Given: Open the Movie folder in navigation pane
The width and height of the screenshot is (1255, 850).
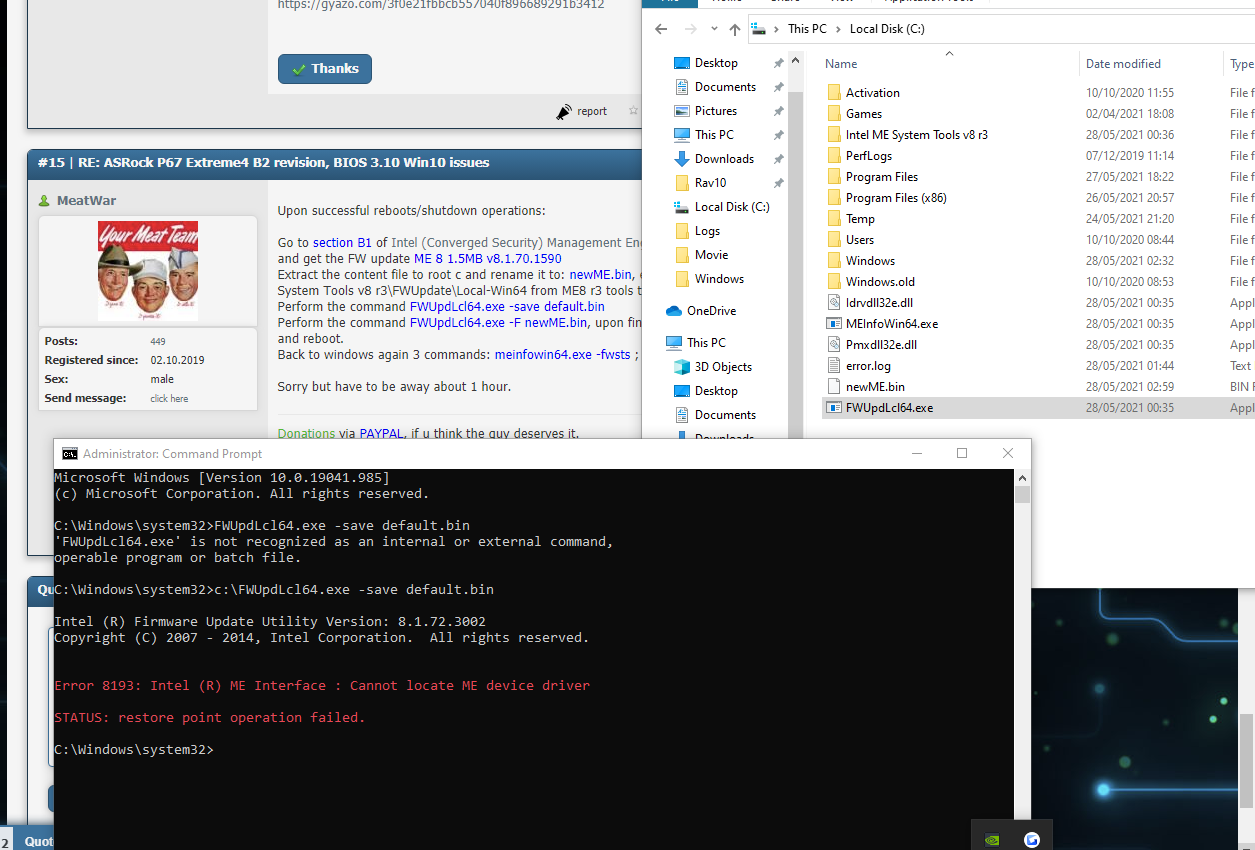Looking at the screenshot, I should coord(711,255).
